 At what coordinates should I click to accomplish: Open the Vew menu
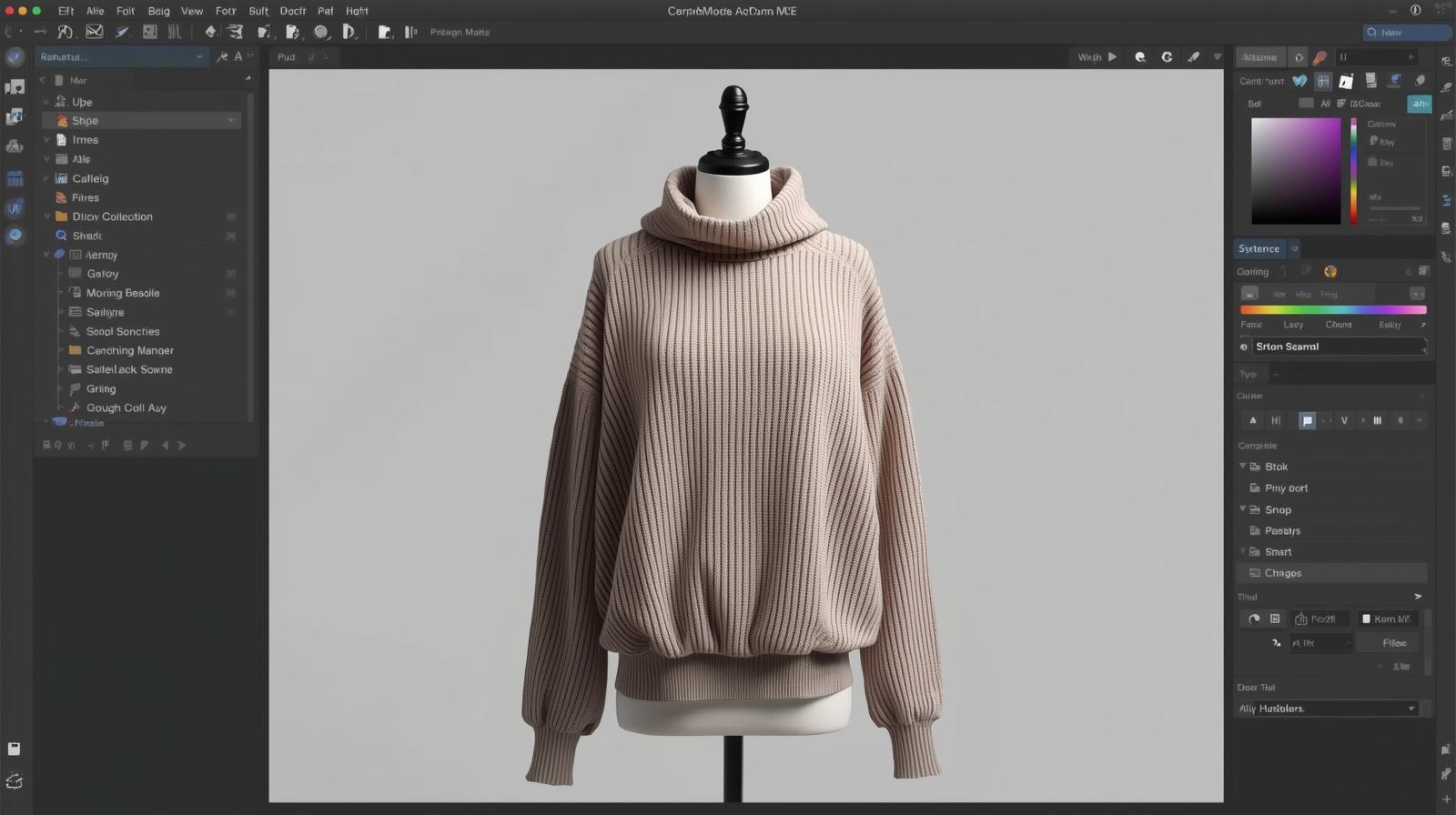191,11
